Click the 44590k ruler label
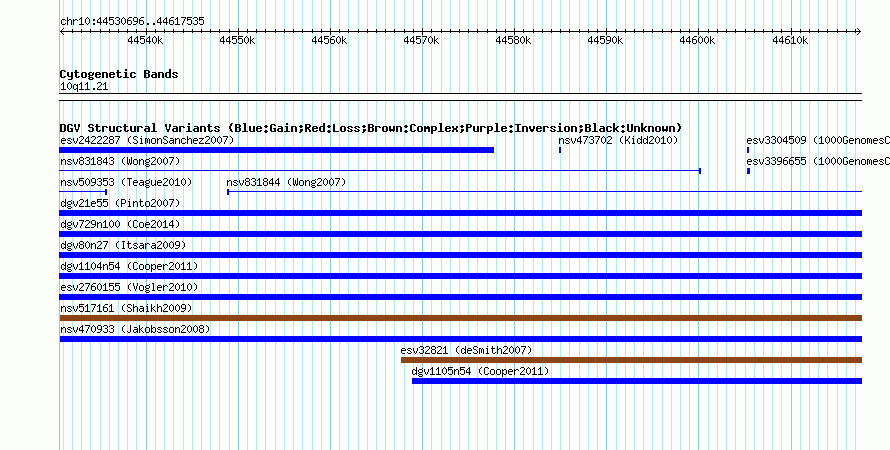 pyautogui.click(x=605, y=40)
